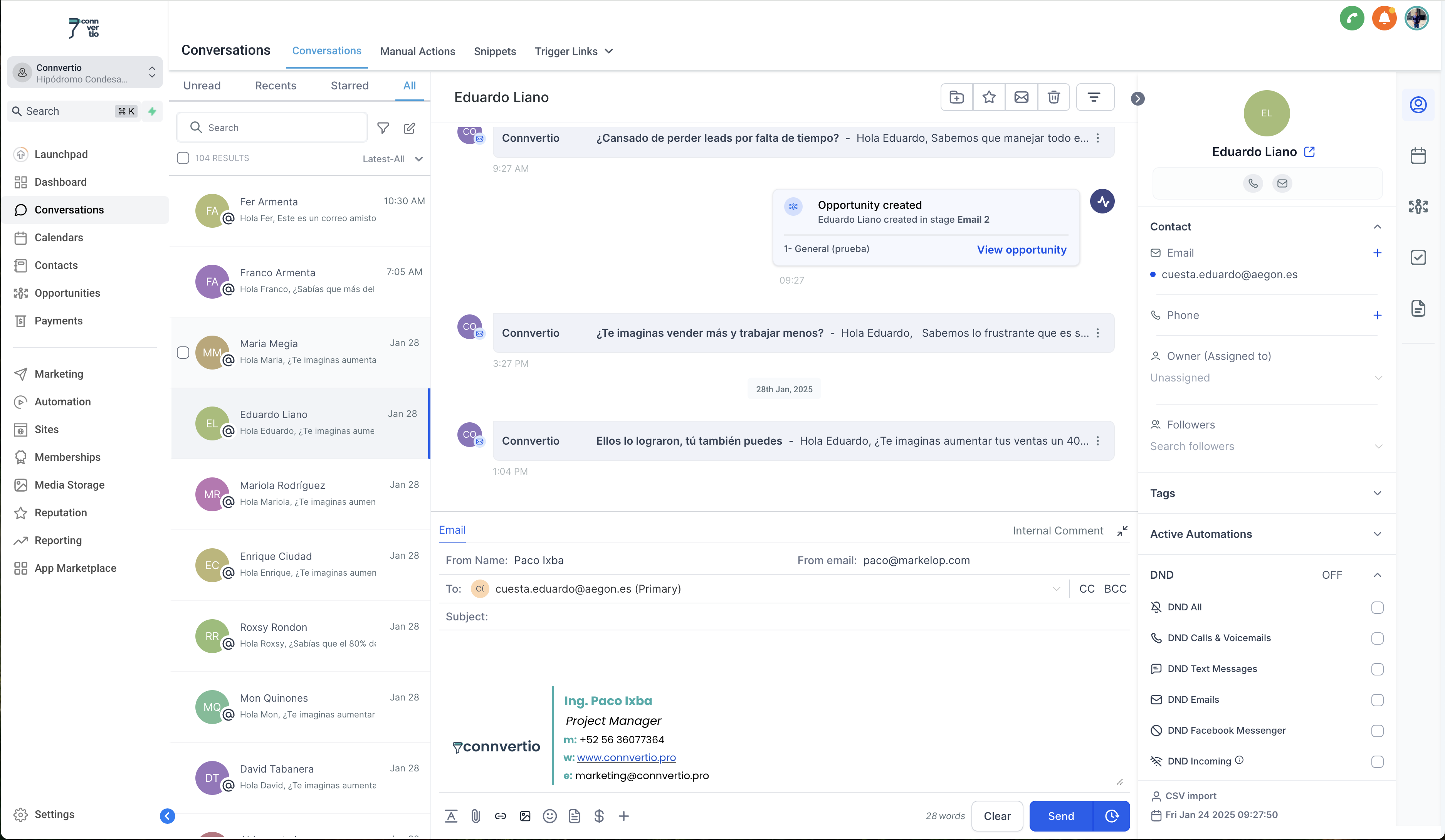
Task: Open the Snippets tab
Action: click(x=495, y=52)
